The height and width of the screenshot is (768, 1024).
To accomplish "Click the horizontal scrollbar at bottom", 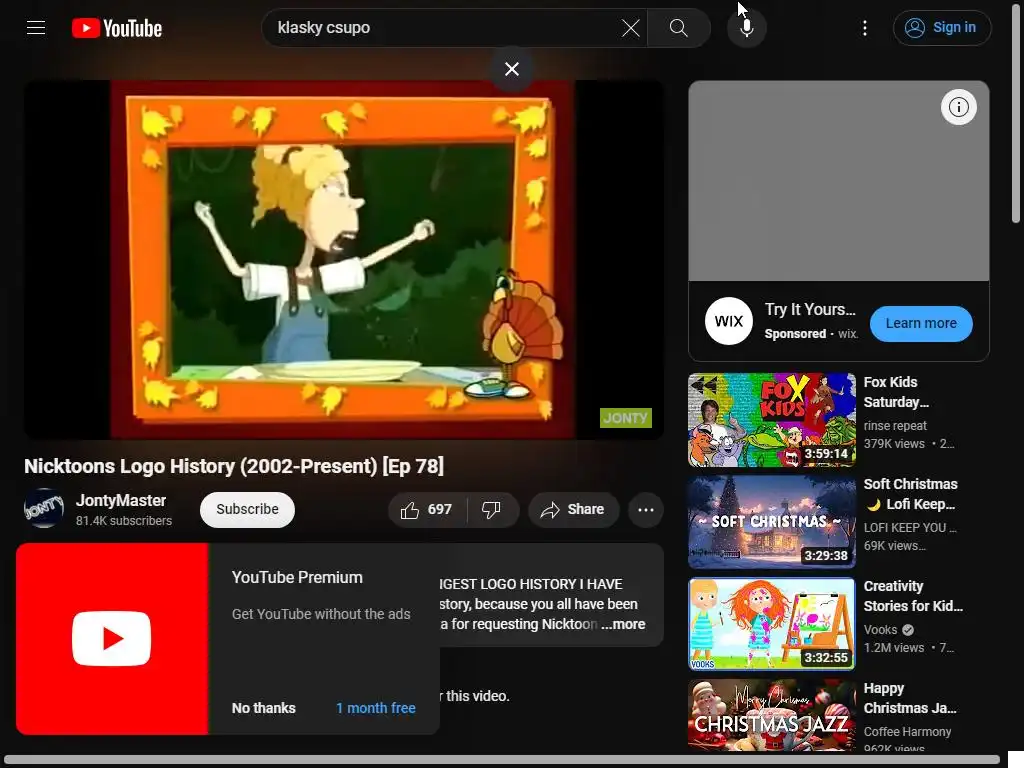I will [x=502, y=761].
